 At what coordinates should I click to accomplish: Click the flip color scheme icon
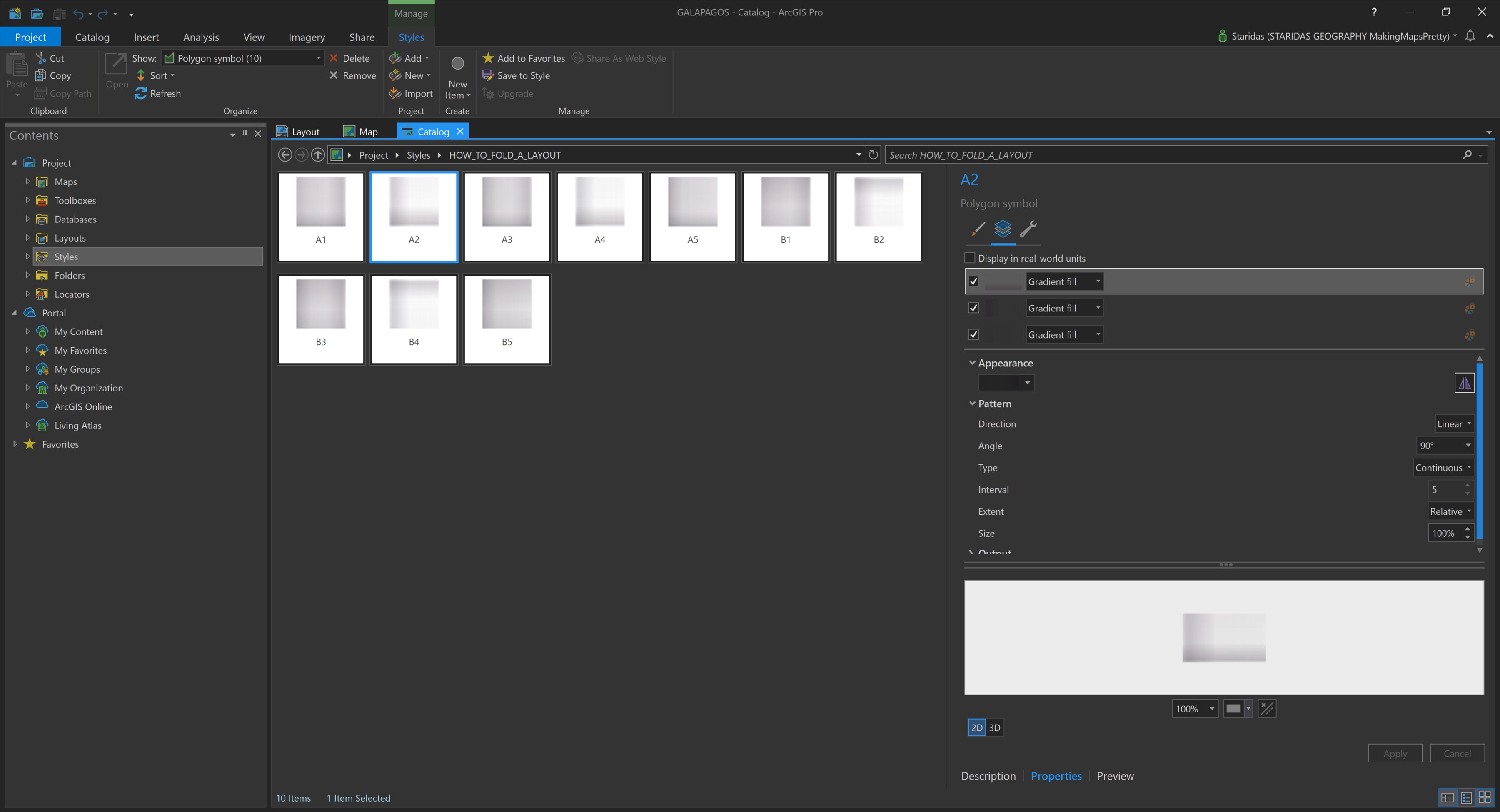1464,382
